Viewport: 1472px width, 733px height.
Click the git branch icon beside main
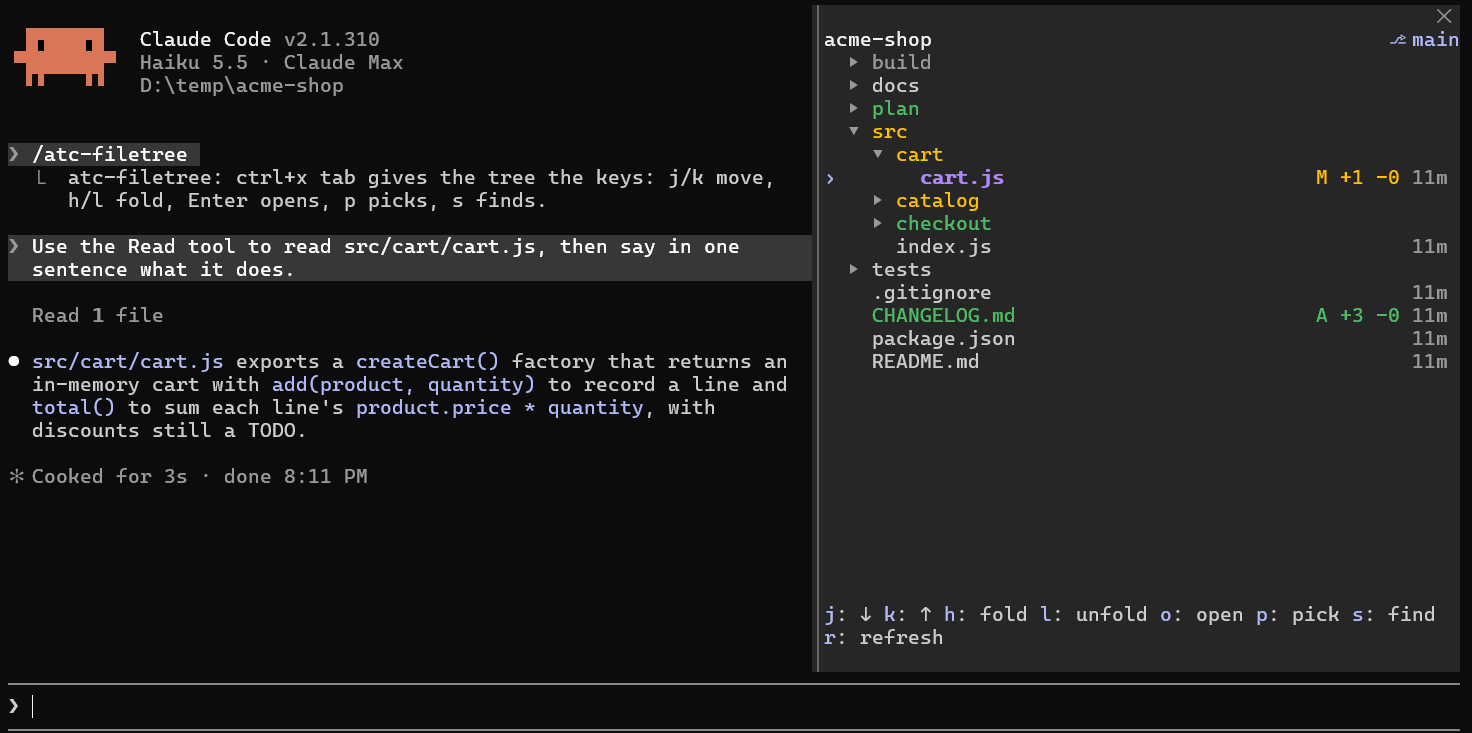1398,40
